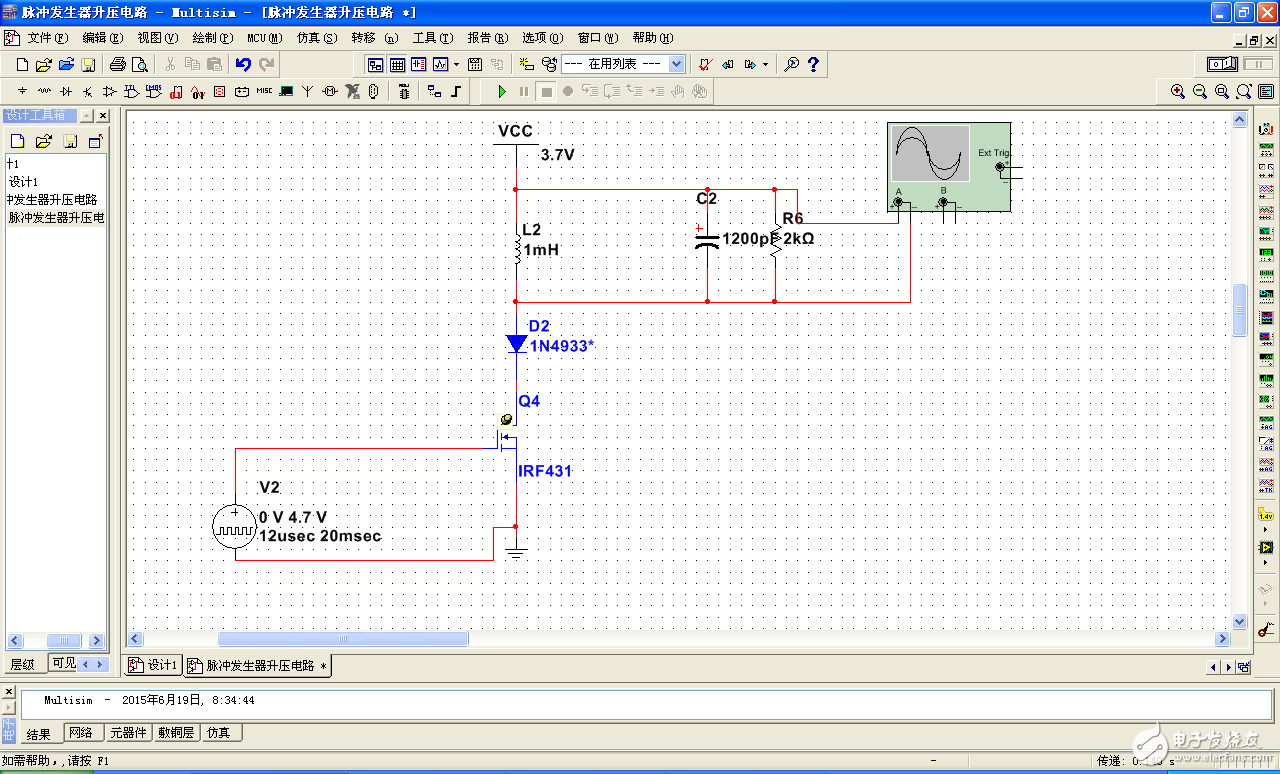Run Electrical Rules Check icon
This screenshot has width=1280, height=774.
point(704,65)
